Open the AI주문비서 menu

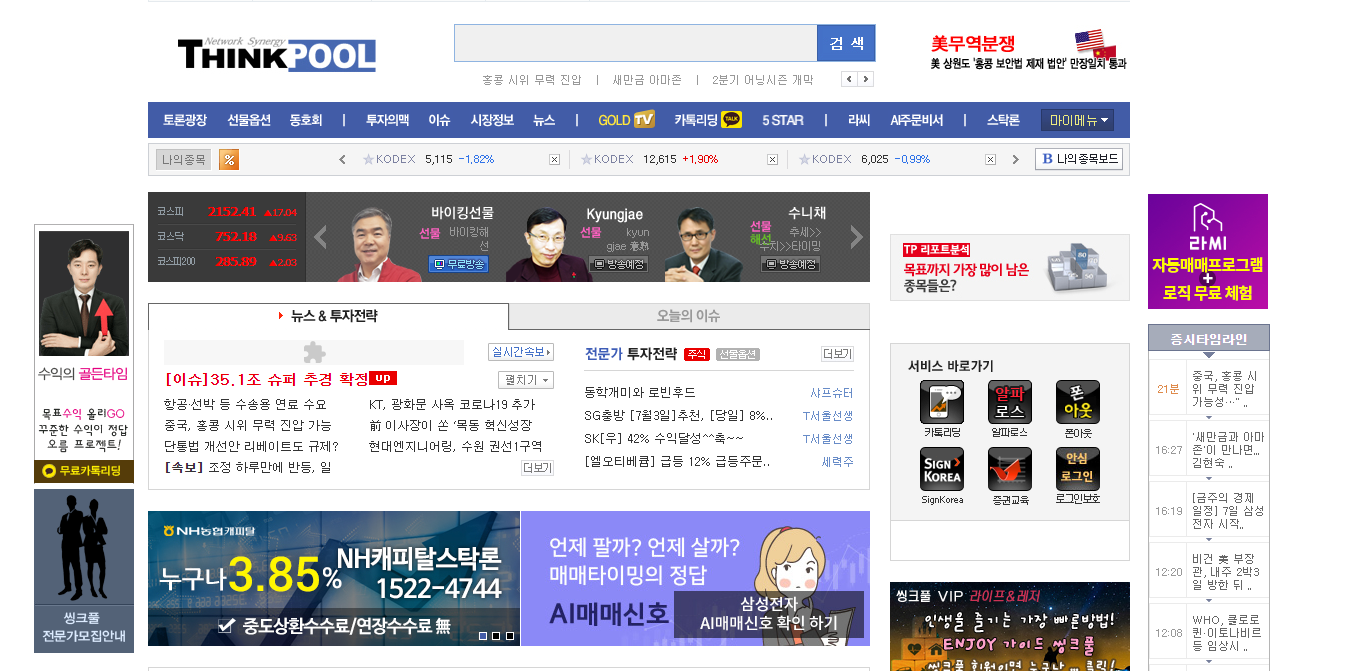pyautogui.click(x=917, y=120)
